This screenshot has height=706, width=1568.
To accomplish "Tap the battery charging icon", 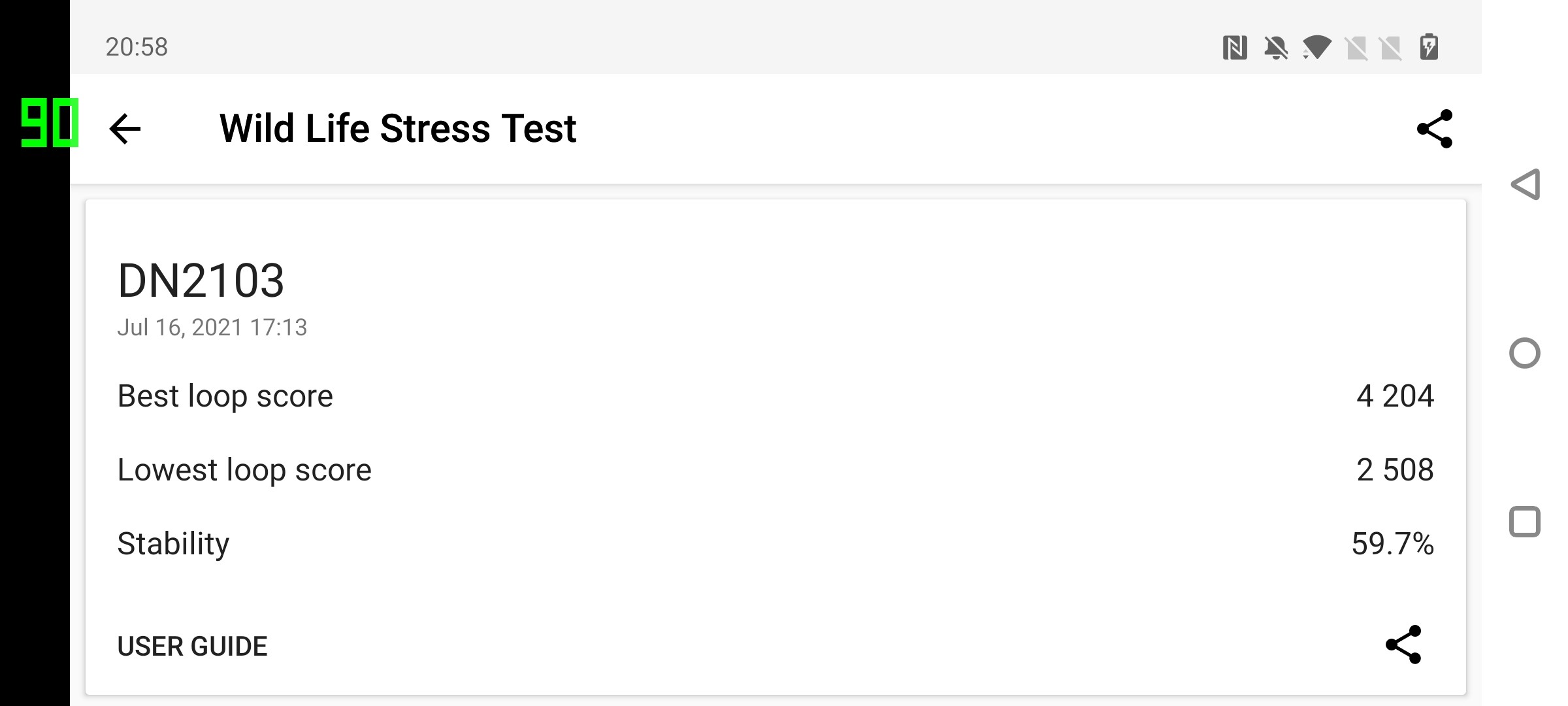I will pyautogui.click(x=1429, y=48).
